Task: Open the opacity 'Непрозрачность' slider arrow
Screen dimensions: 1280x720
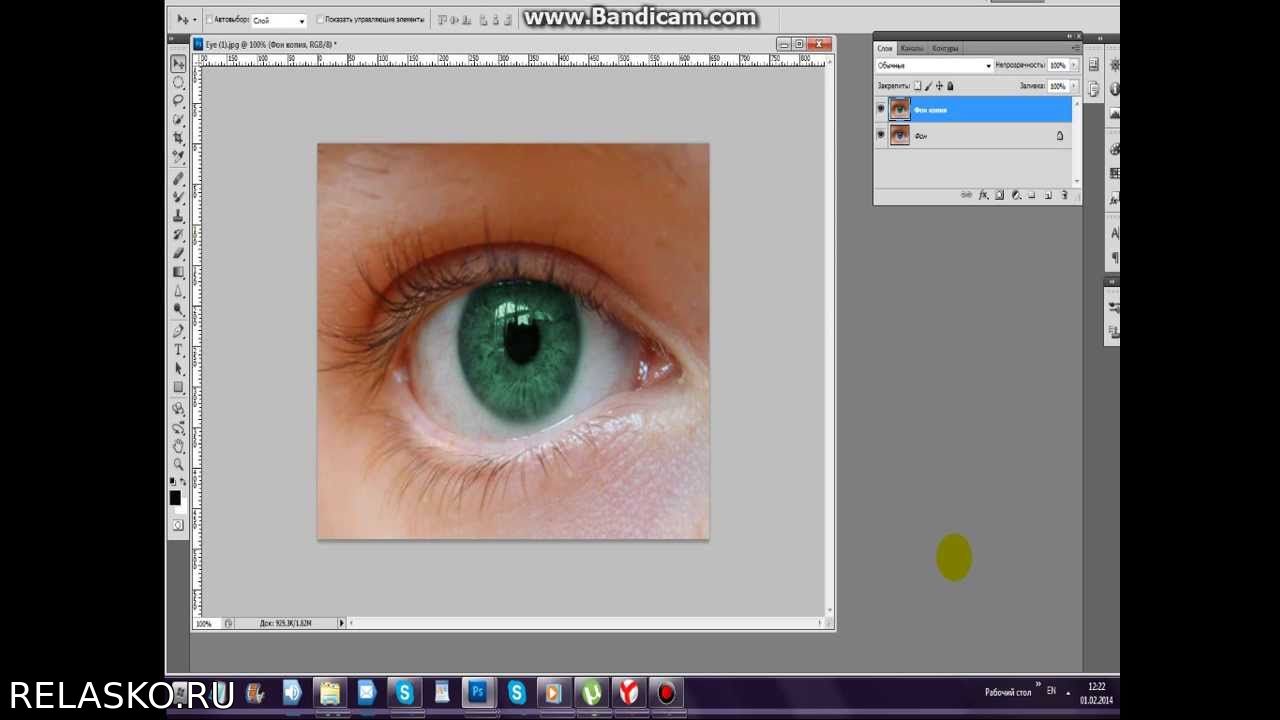Action: (x=1074, y=66)
